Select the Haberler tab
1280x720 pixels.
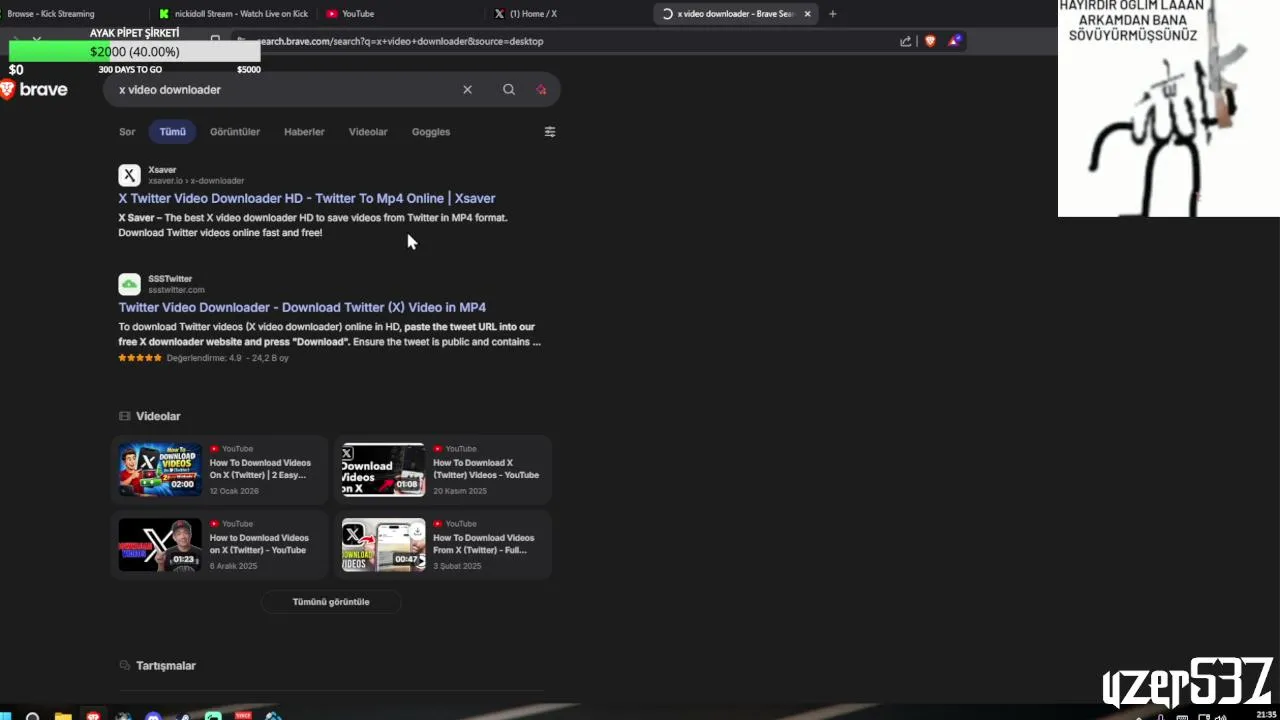304,132
